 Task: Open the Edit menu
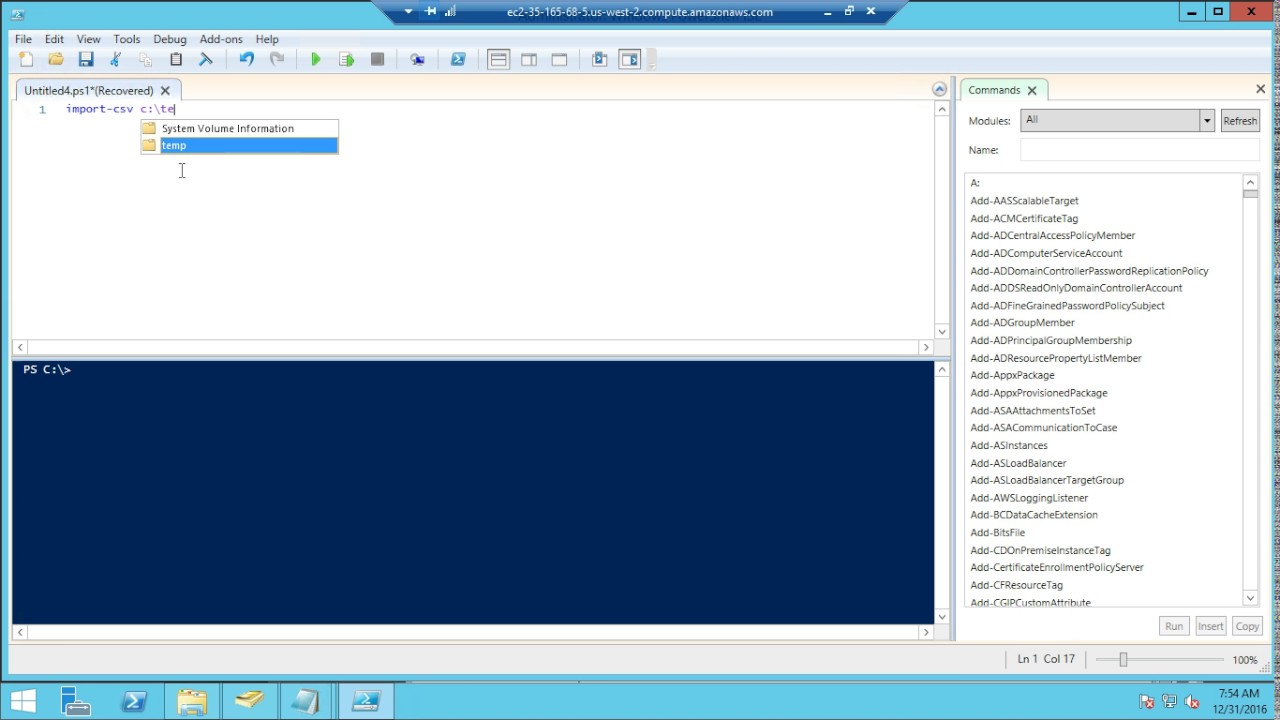click(54, 39)
